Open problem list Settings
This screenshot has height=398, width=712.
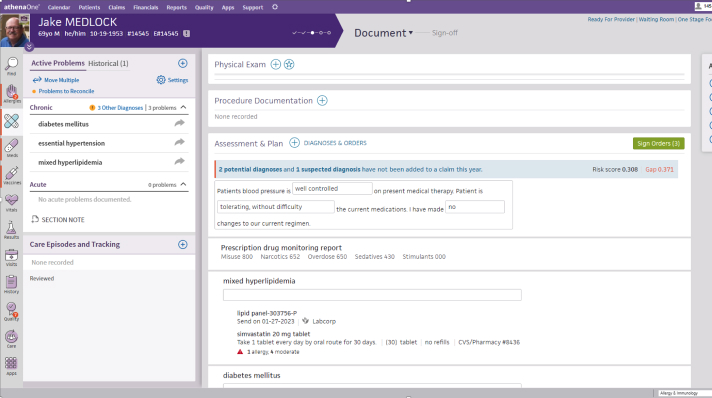pos(172,80)
